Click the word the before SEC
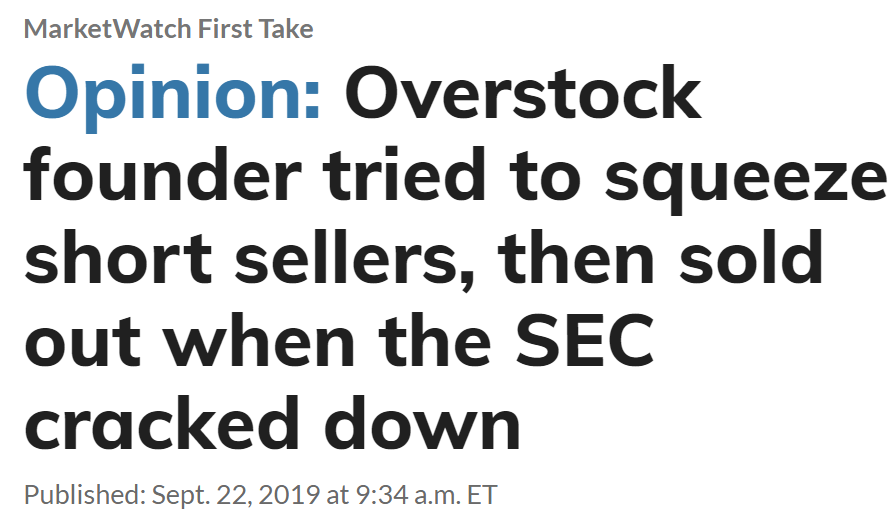 coord(435,341)
